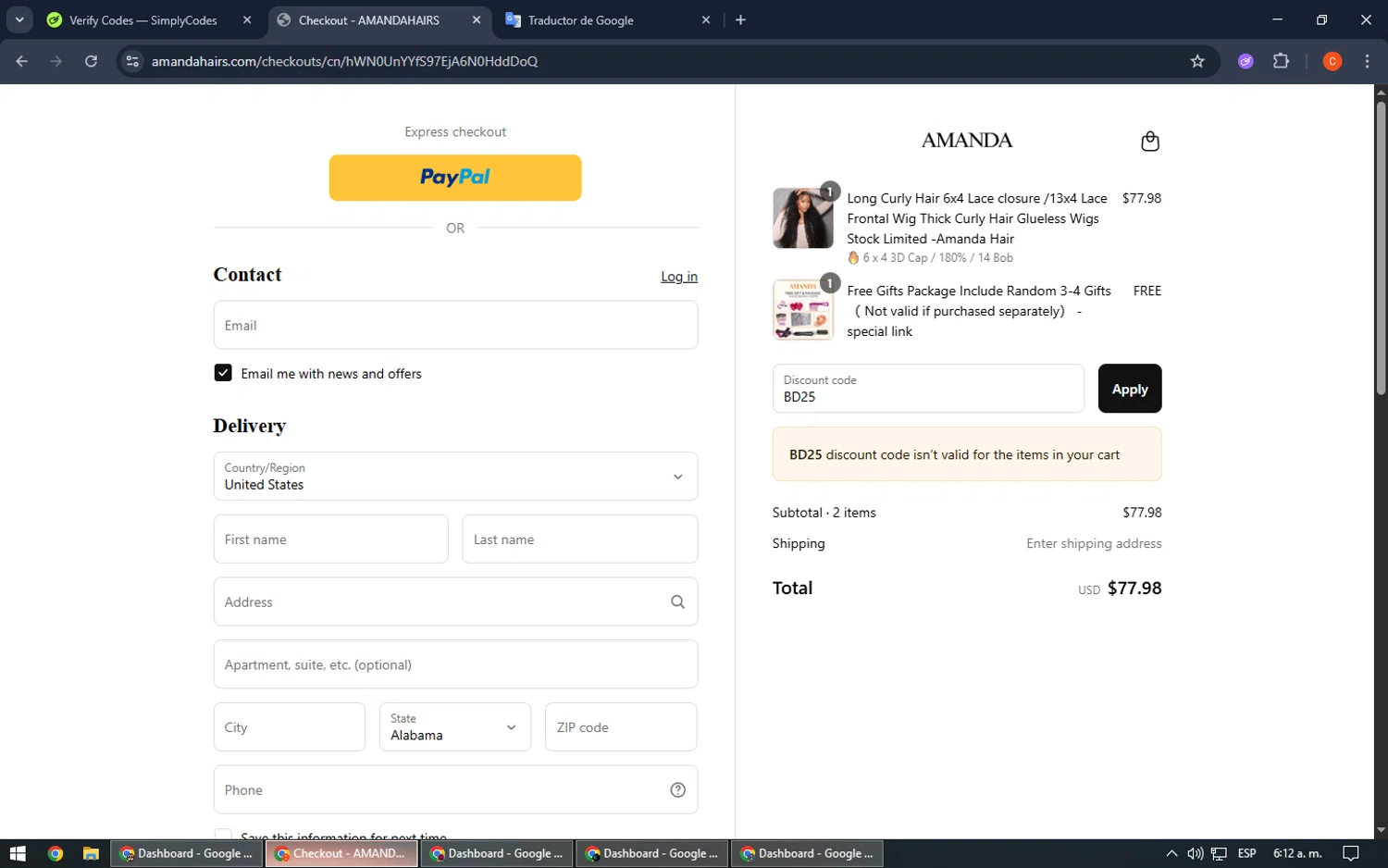The height and width of the screenshot is (868, 1388).
Task: Reload the checkout page
Action: coord(91,61)
